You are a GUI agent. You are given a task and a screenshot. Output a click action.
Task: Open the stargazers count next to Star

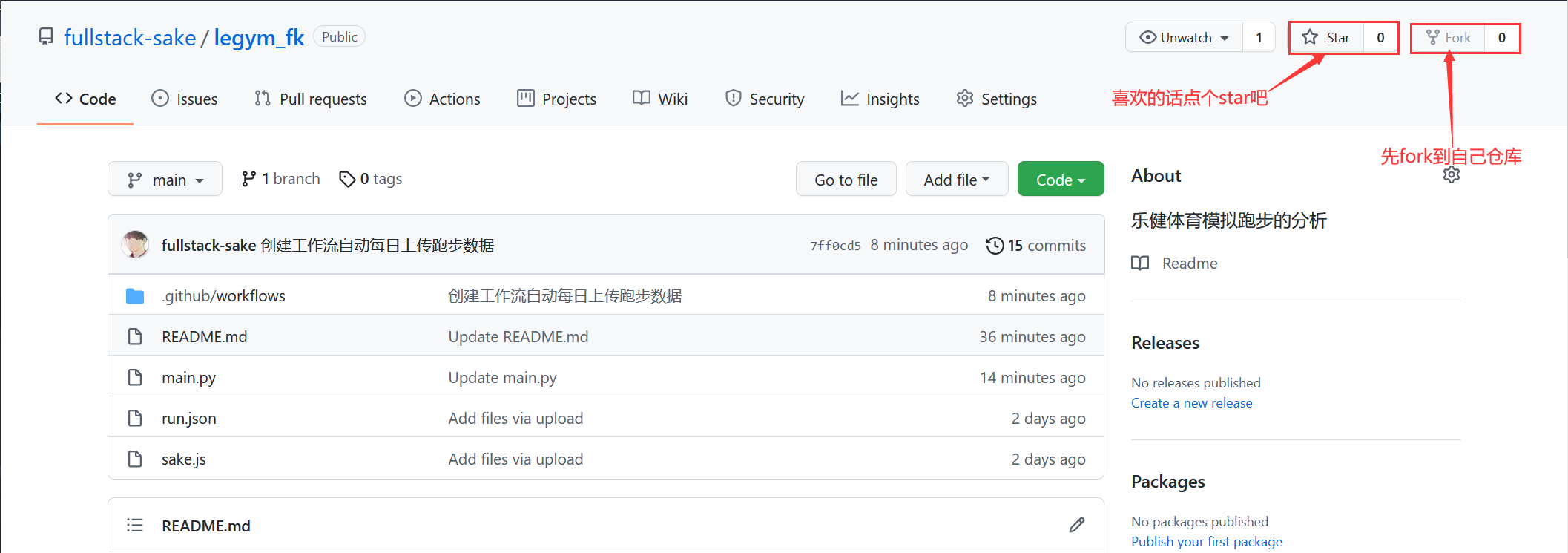click(1380, 37)
